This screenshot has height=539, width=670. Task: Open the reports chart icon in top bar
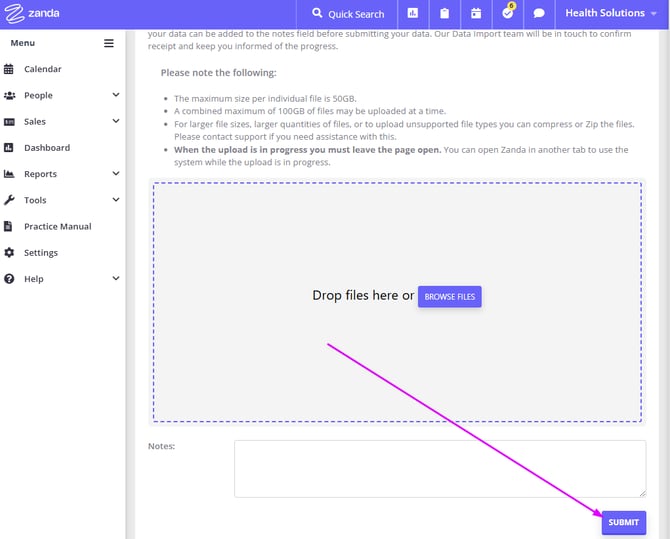coord(412,14)
